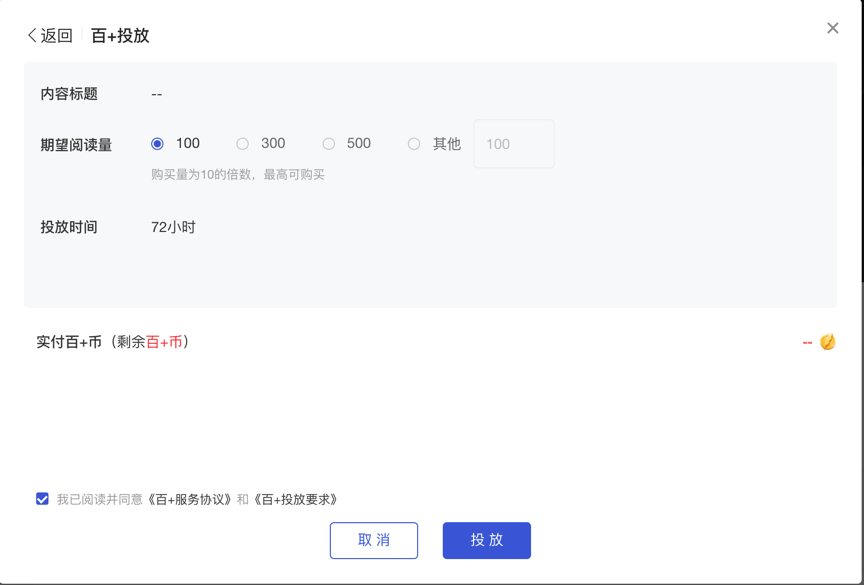This screenshot has height=585, width=864.
Task: Focus the custom reading amount input field
Action: pos(514,144)
